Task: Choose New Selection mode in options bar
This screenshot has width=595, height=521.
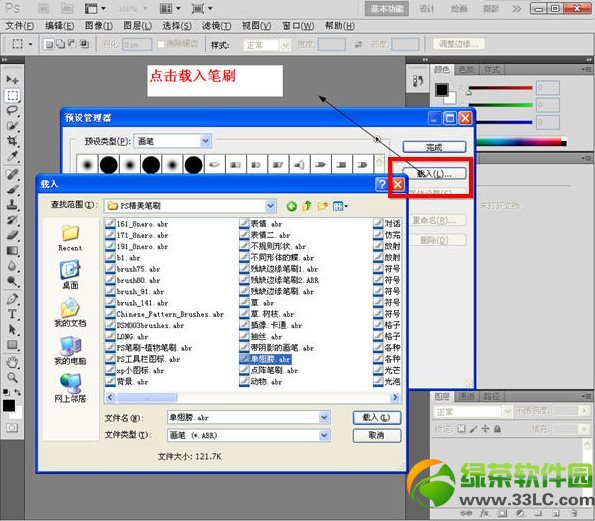Action: [x=49, y=44]
